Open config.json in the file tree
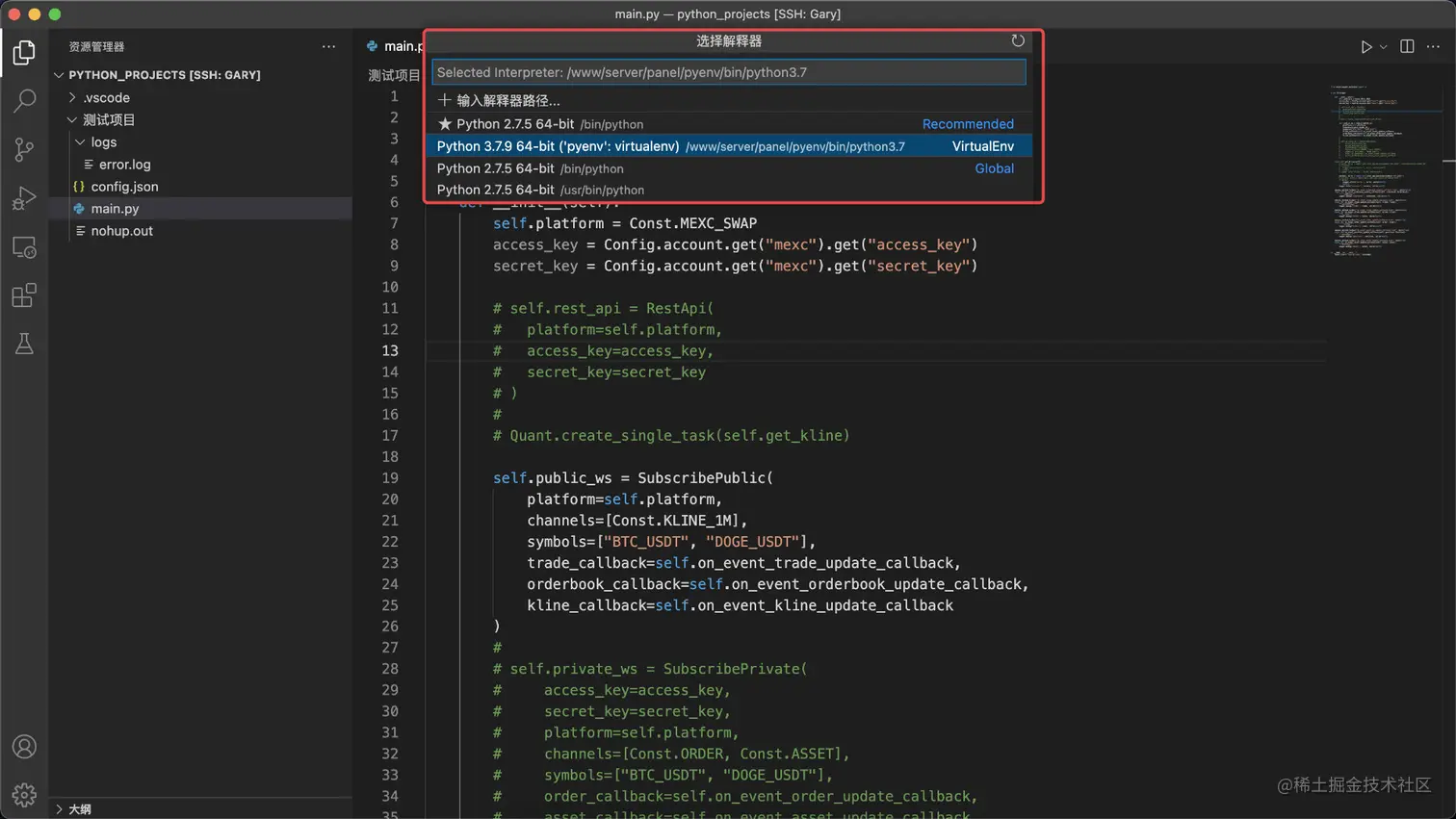This screenshot has height=819, width=1456. coord(200,187)
